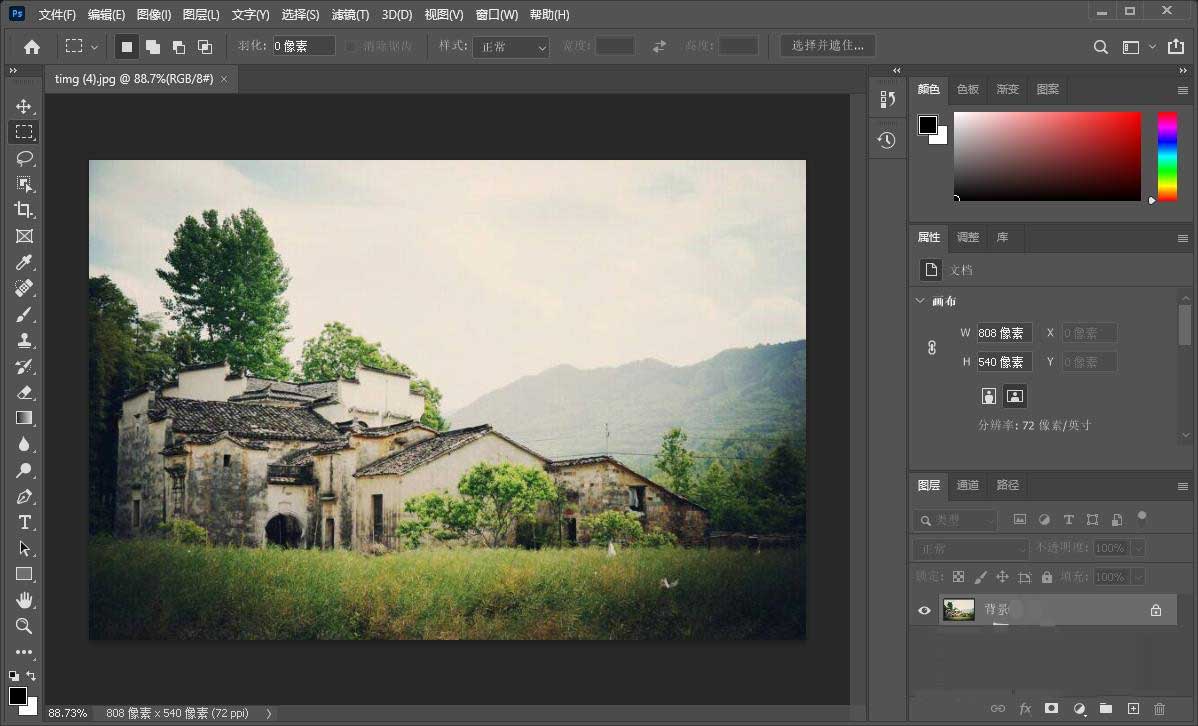The height and width of the screenshot is (726, 1198).
Task: Select the Spot Healing Brush tool
Action: tap(24, 288)
